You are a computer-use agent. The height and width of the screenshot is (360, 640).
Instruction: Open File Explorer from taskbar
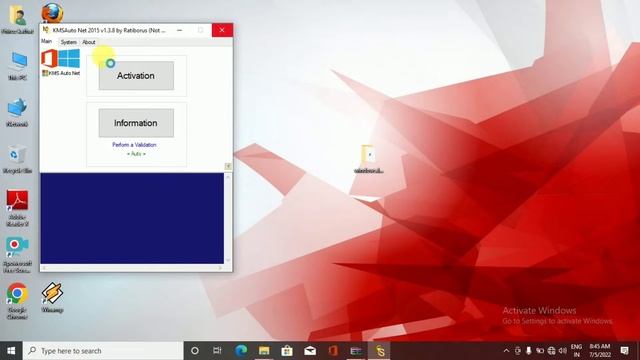point(264,351)
